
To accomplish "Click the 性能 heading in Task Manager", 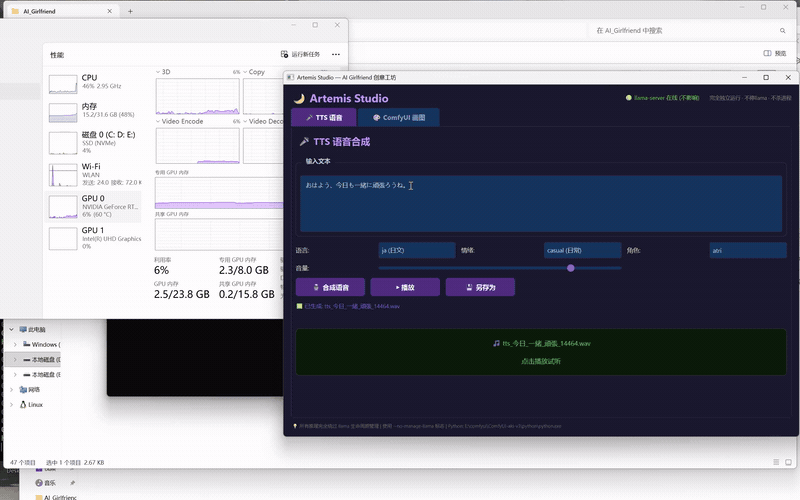I will coord(57,55).
